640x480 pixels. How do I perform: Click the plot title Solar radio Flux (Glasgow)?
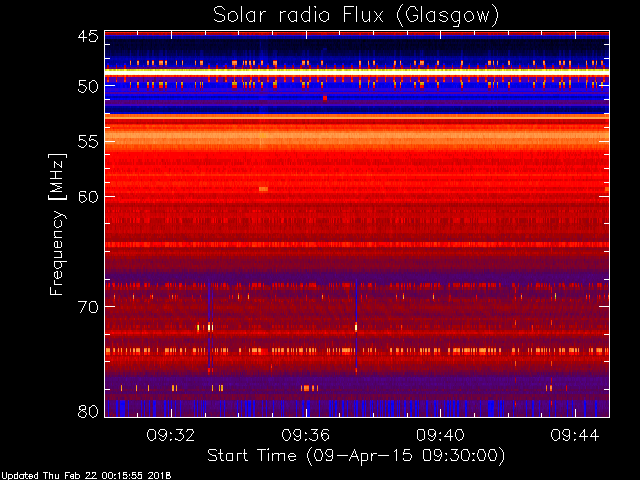(x=356, y=16)
